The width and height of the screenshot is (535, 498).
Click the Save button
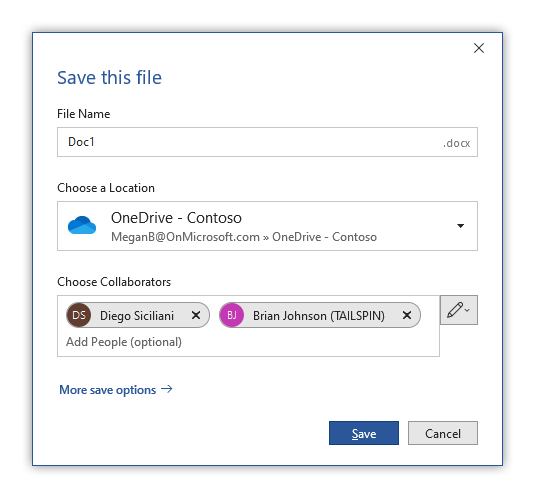point(364,433)
